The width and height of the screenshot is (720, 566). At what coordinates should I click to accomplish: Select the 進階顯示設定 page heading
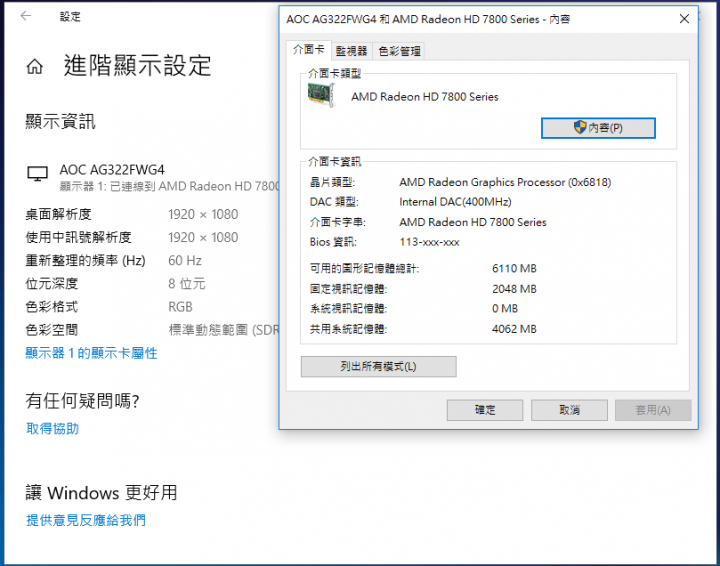[x=137, y=65]
